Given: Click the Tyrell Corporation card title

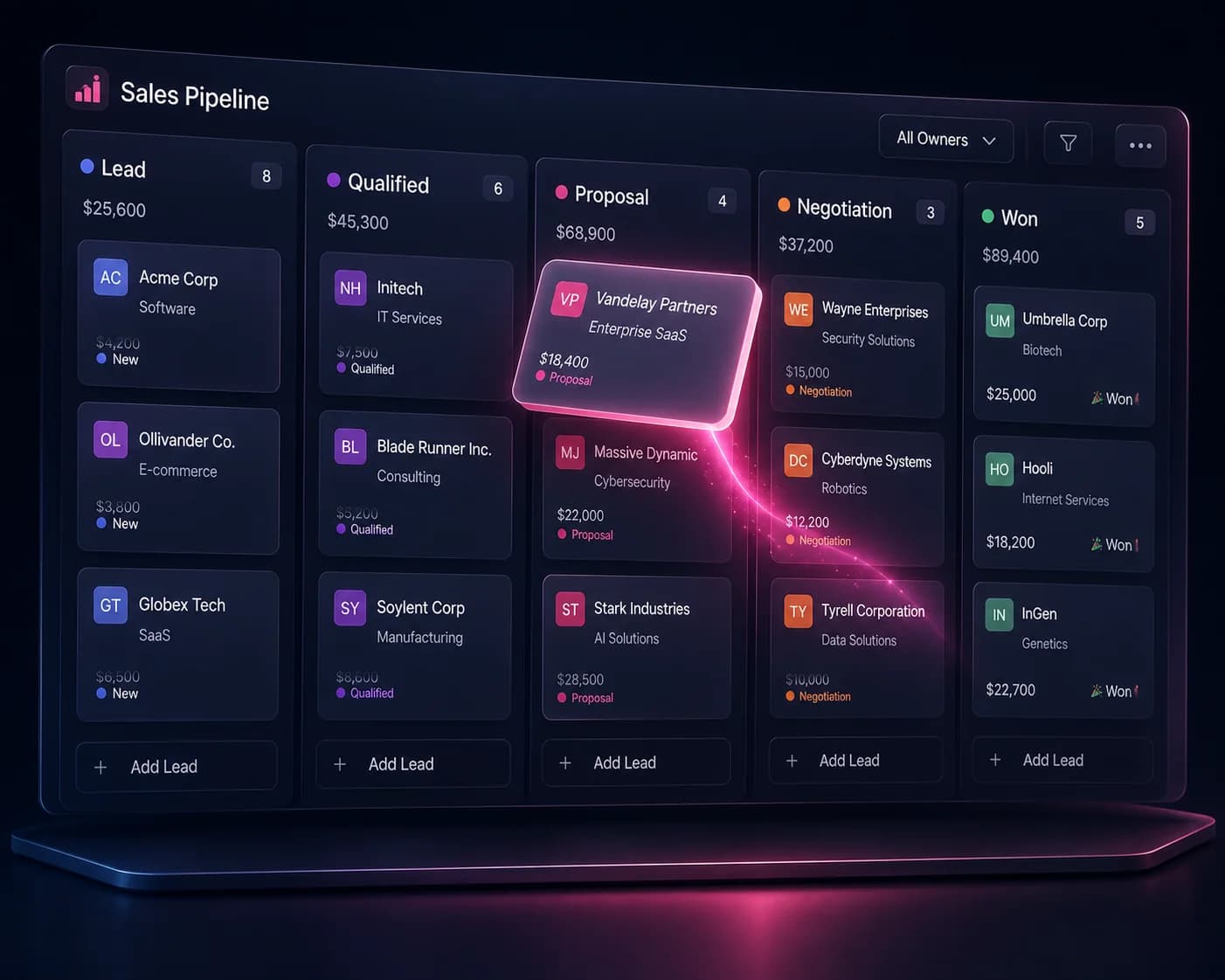Looking at the screenshot, I should [x=873, y=611].
